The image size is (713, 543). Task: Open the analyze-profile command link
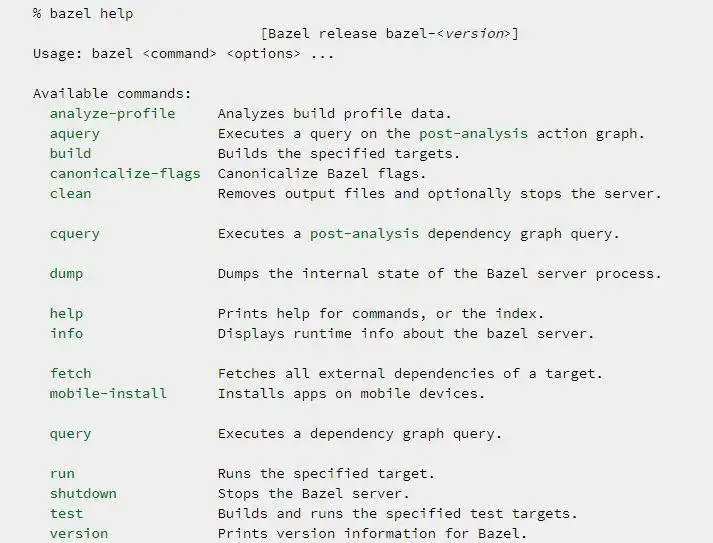112,113
